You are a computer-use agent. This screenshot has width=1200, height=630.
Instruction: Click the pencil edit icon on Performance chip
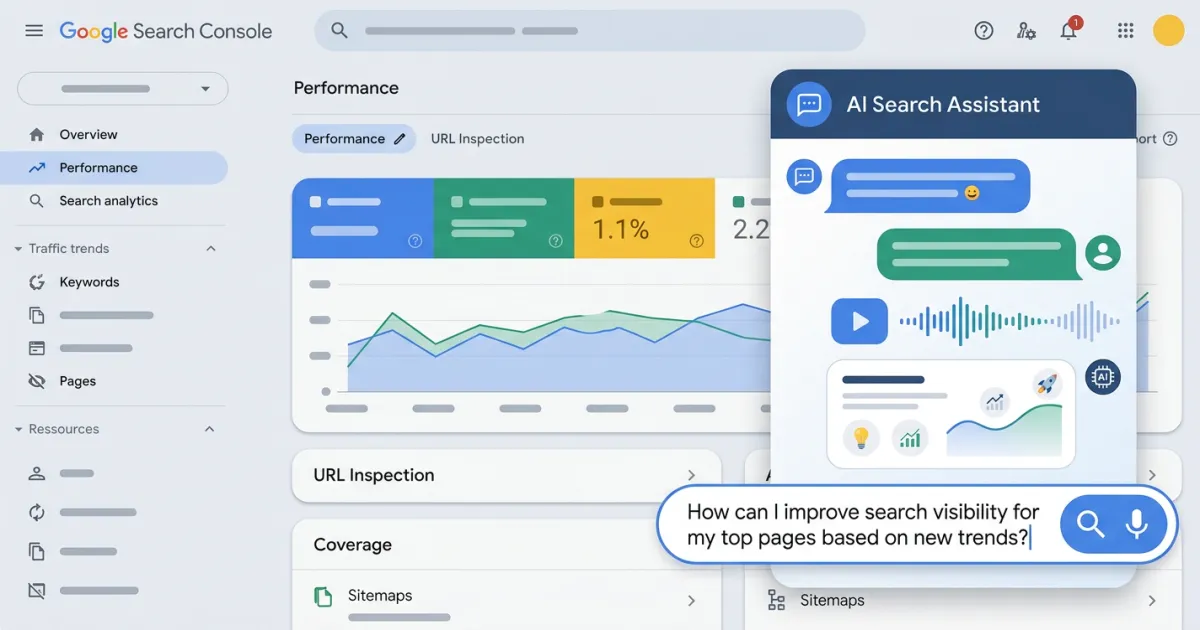(x=400, y=139)
